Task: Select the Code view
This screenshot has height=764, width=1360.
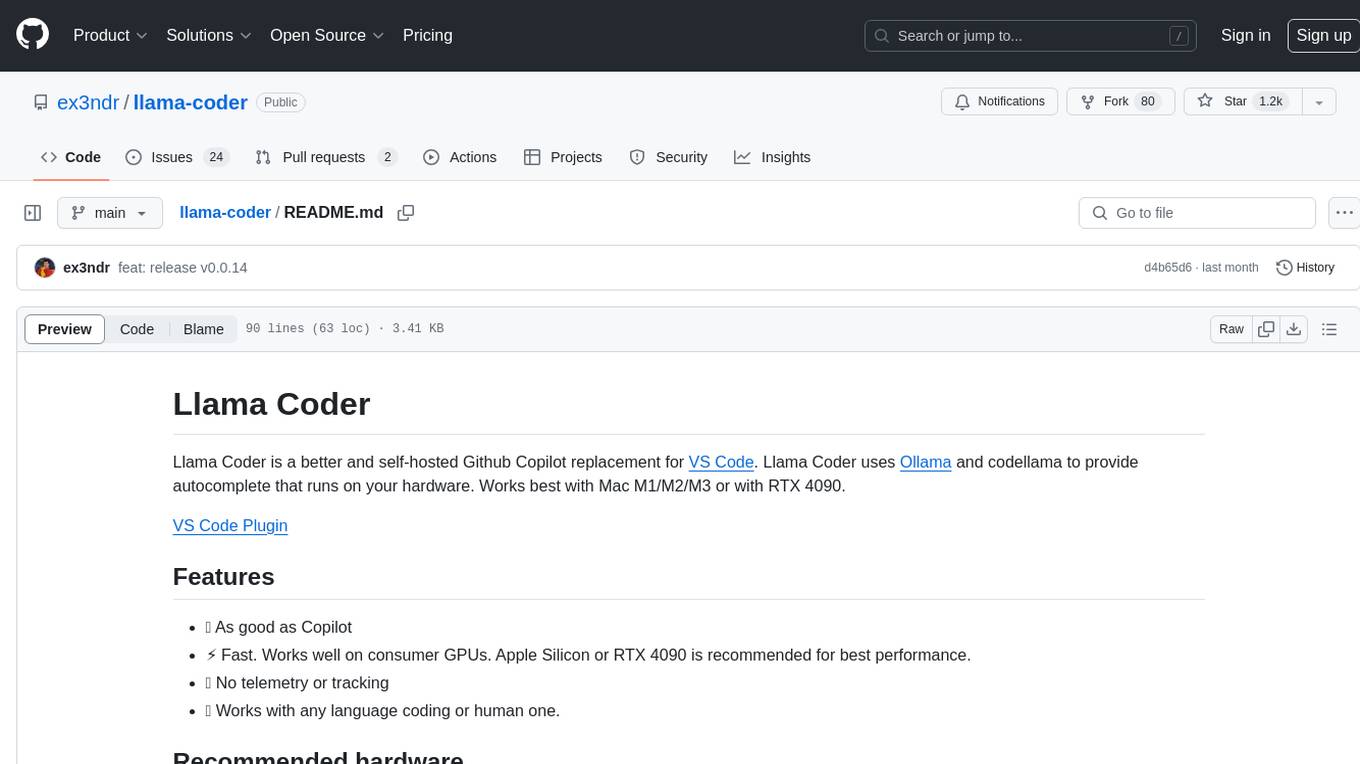Action: (x=137, y=329)
